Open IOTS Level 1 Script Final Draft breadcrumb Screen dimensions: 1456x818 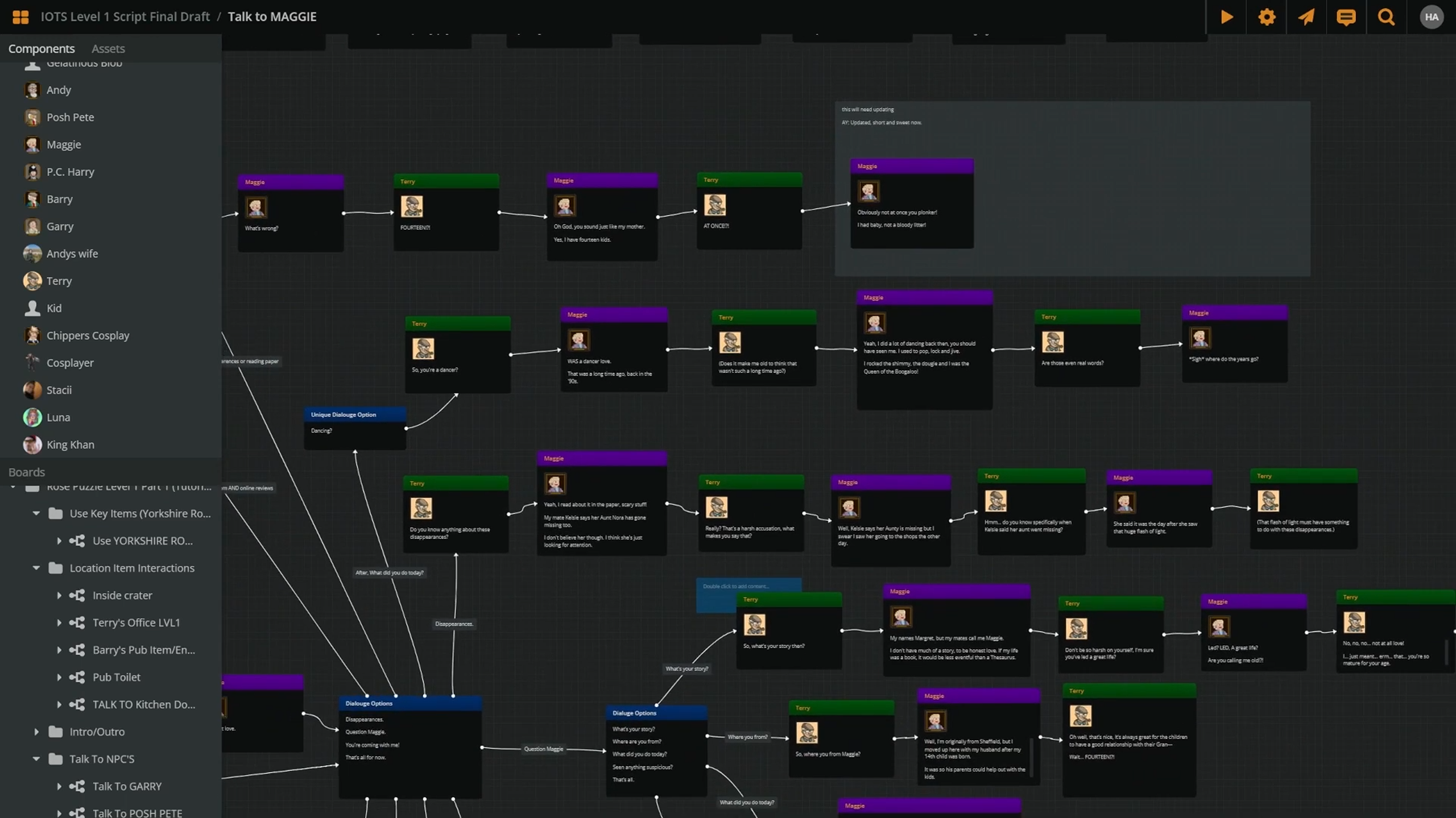[125, 16]
